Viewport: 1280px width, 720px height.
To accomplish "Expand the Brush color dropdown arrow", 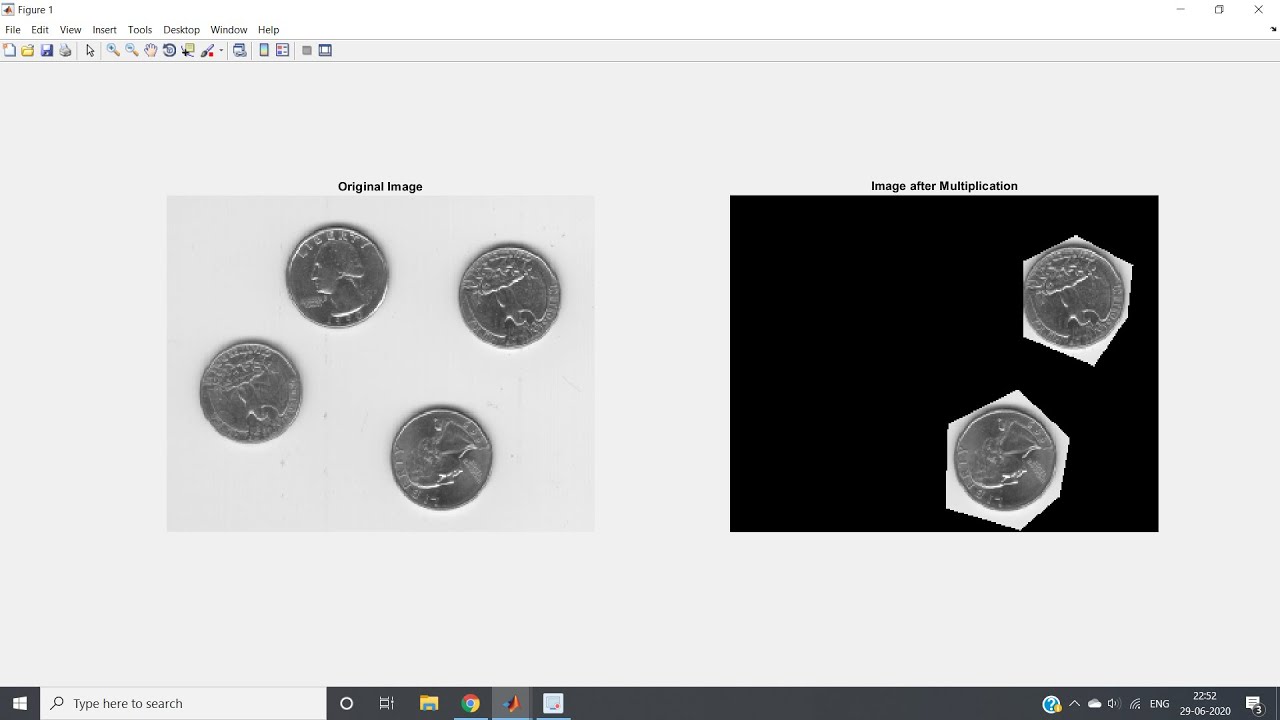I will [221, 50].
